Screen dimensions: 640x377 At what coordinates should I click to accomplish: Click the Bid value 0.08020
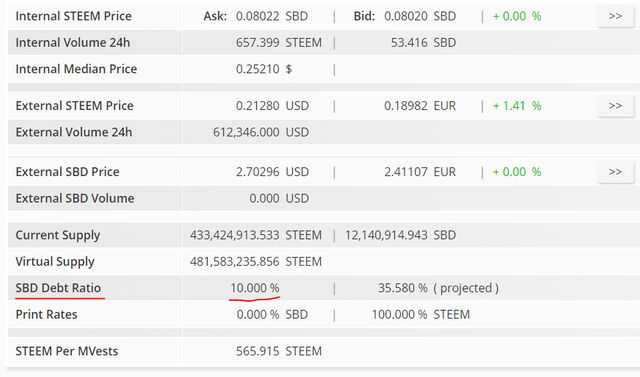(x=406, y=16)
